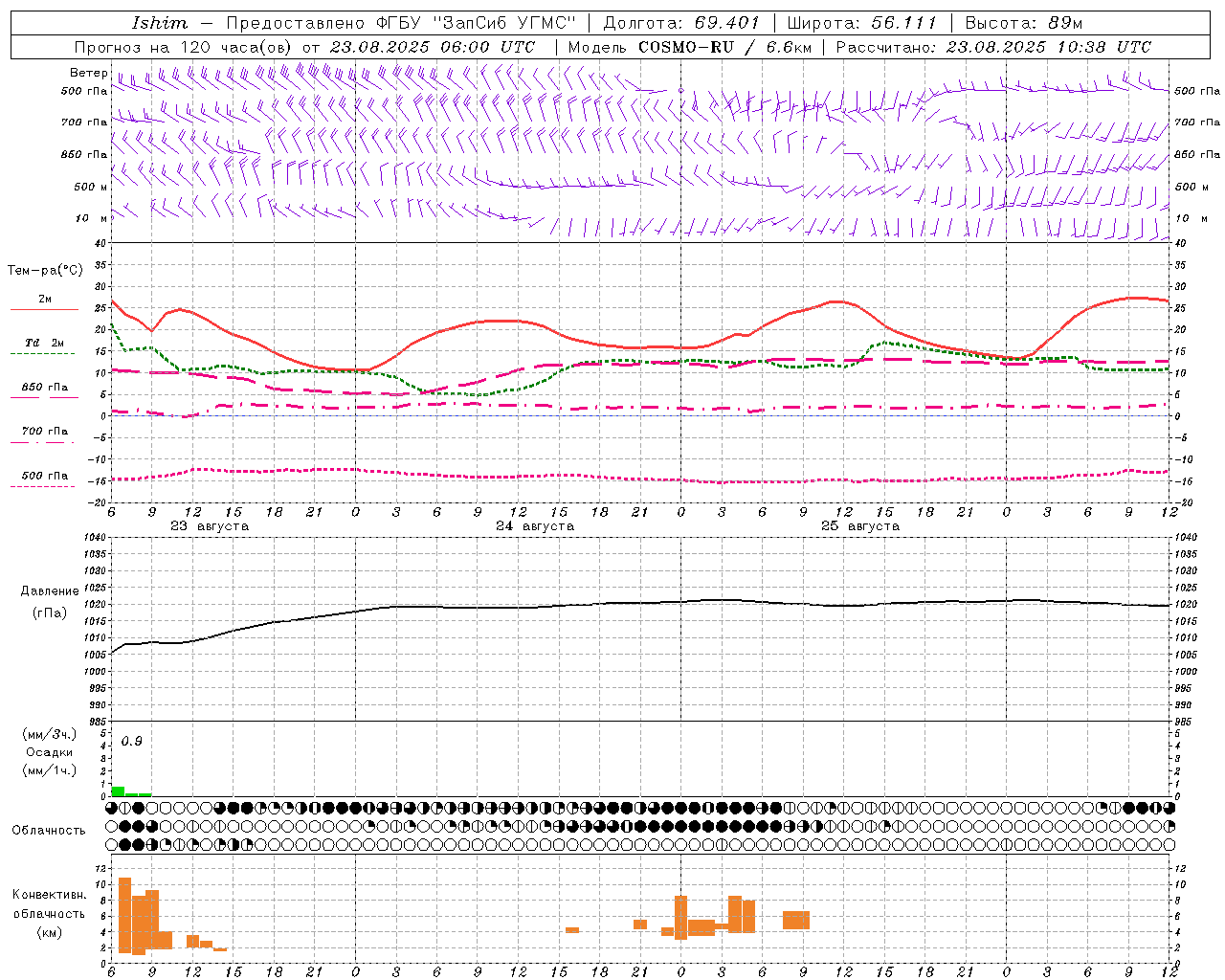Click the latitude value "Широта: 56.111"
The height and width of the screenshot is (980, 1225).
pyautogui.click(x=861, y=23)
